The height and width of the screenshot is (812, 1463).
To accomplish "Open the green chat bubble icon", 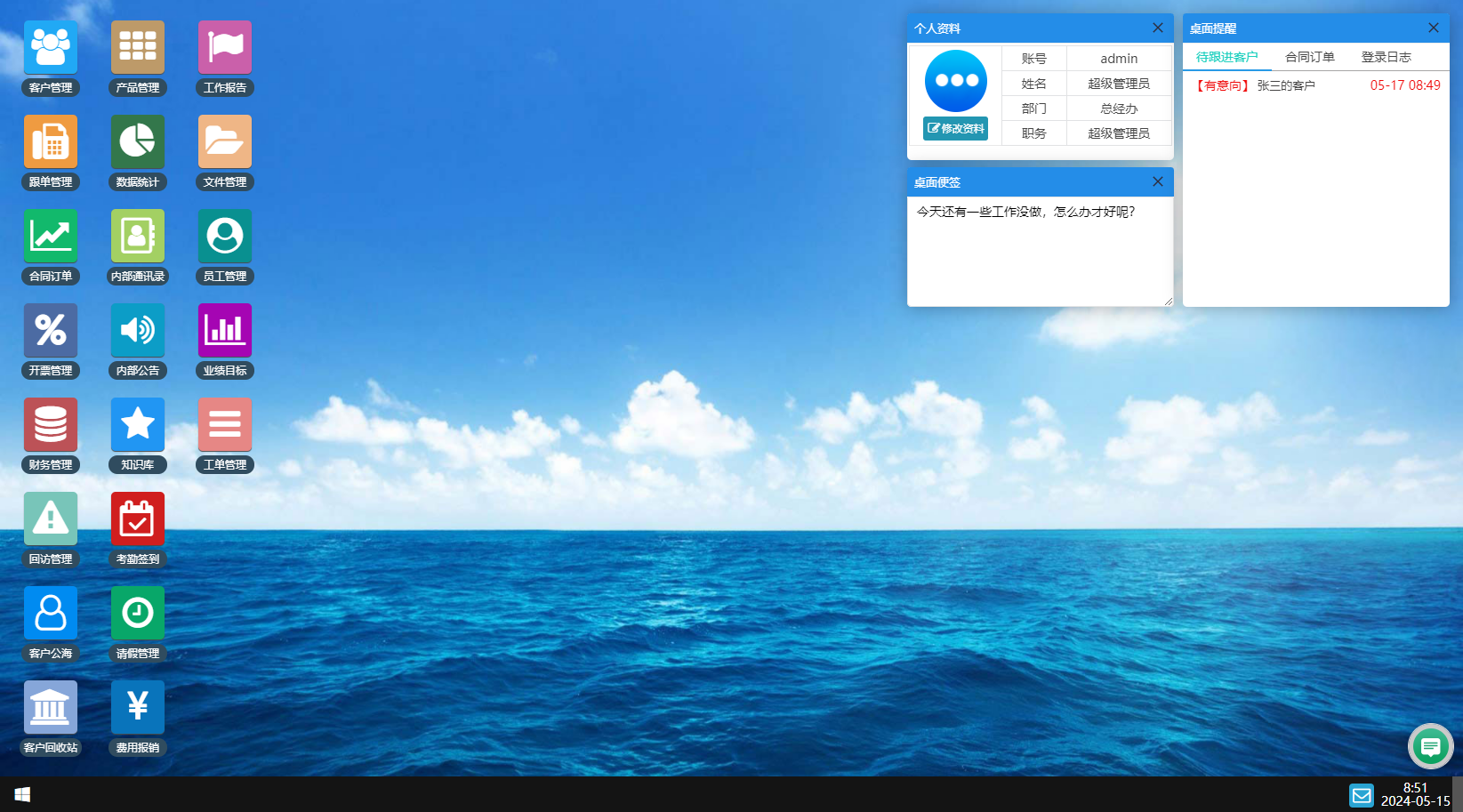I will pos(1430,747).
